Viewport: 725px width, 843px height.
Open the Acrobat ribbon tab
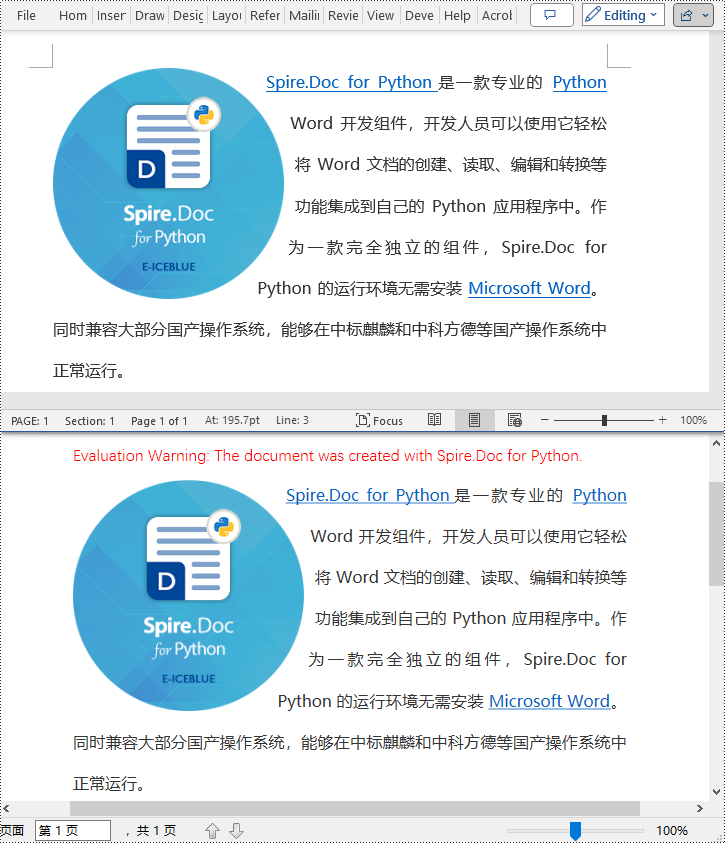pos(497,16)
